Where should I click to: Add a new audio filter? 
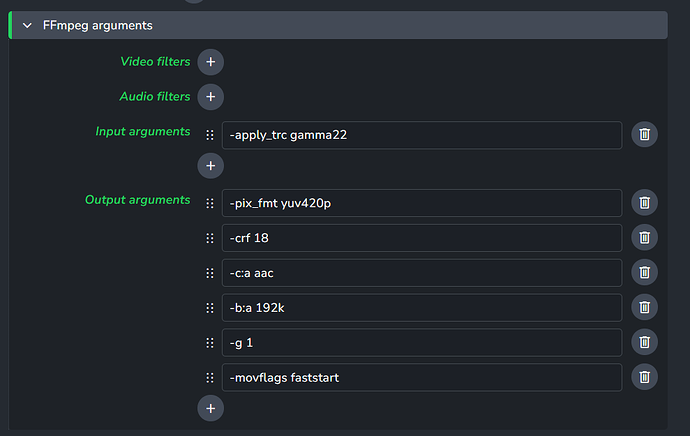[x=210, y=97]
